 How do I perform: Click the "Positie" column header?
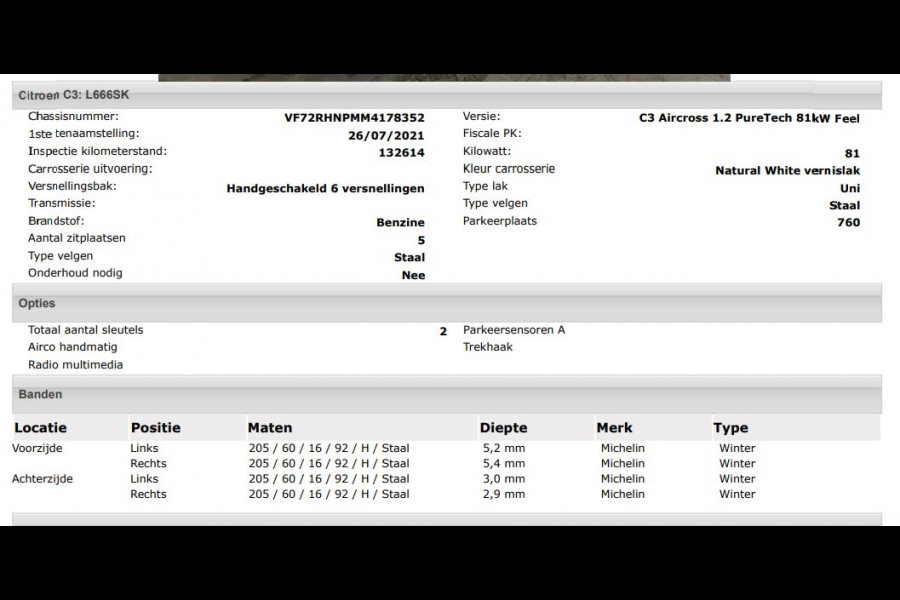[x=156, y=428]
